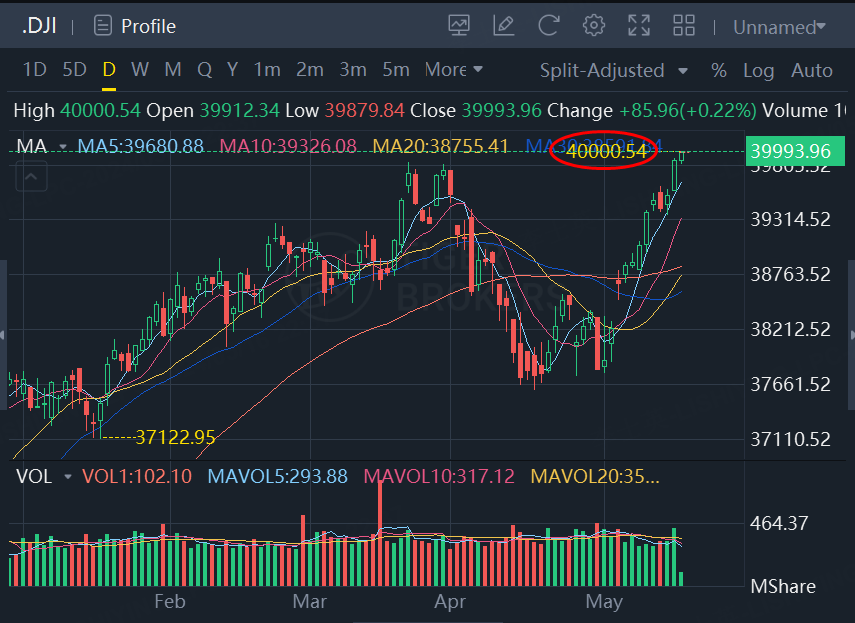Enter fullscreen chart view
This screenshot has width=855, height=623.
639,26
